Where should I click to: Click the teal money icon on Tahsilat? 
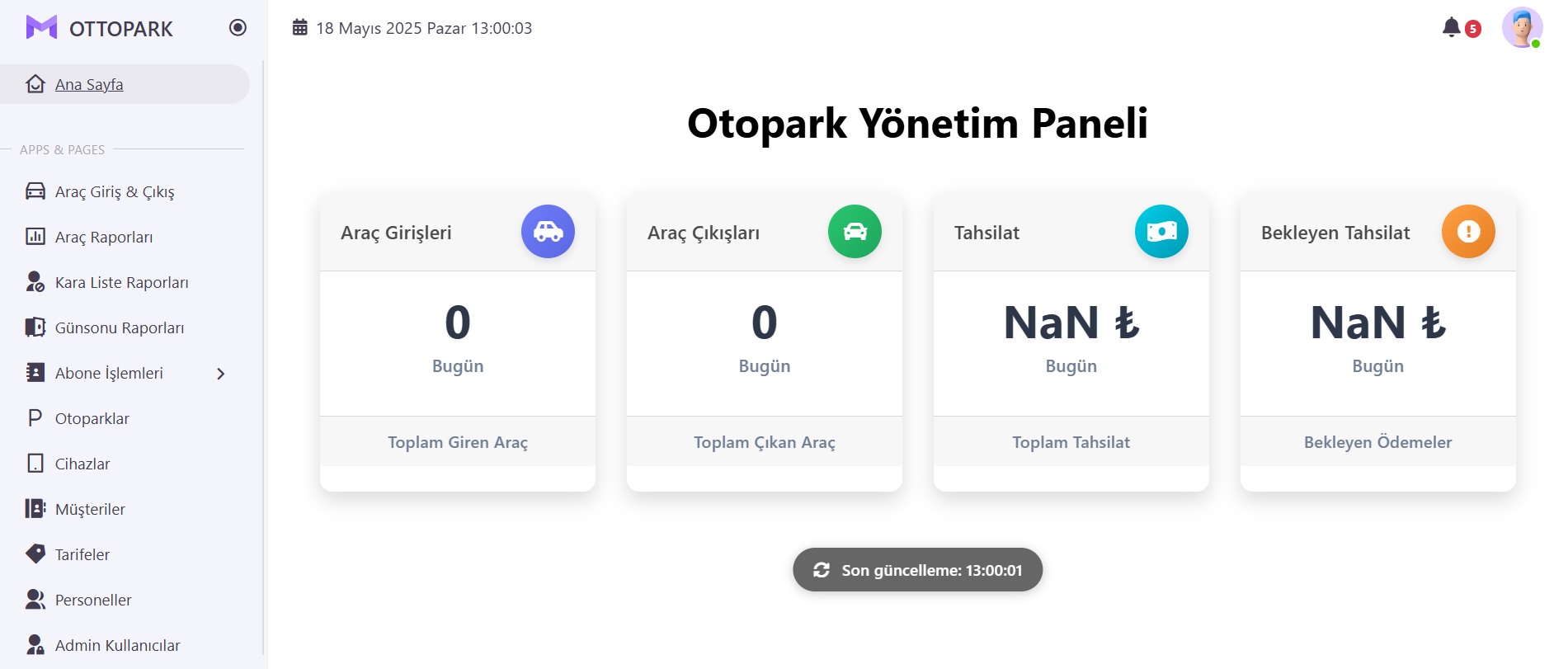pyautogui.click(x=1161, y=232)
